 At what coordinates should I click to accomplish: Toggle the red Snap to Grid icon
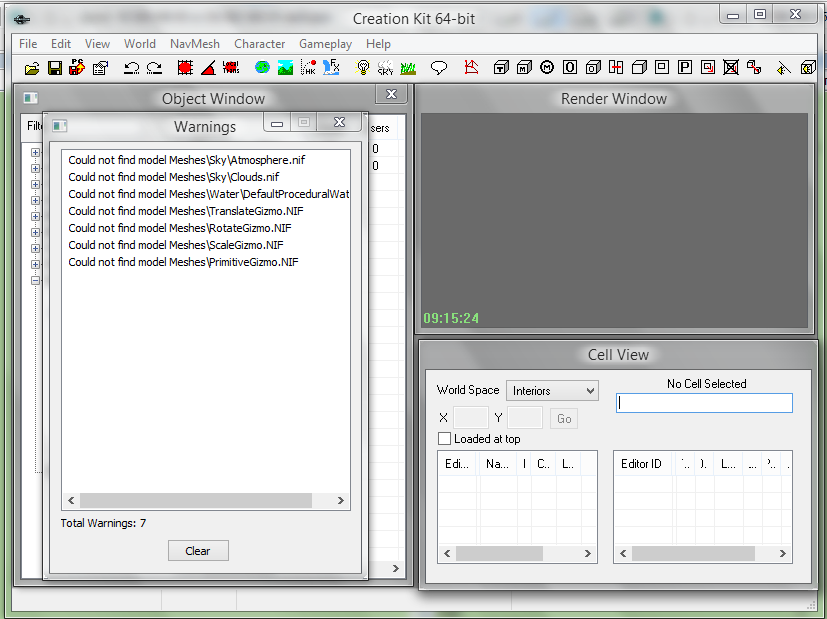[185, 68]
